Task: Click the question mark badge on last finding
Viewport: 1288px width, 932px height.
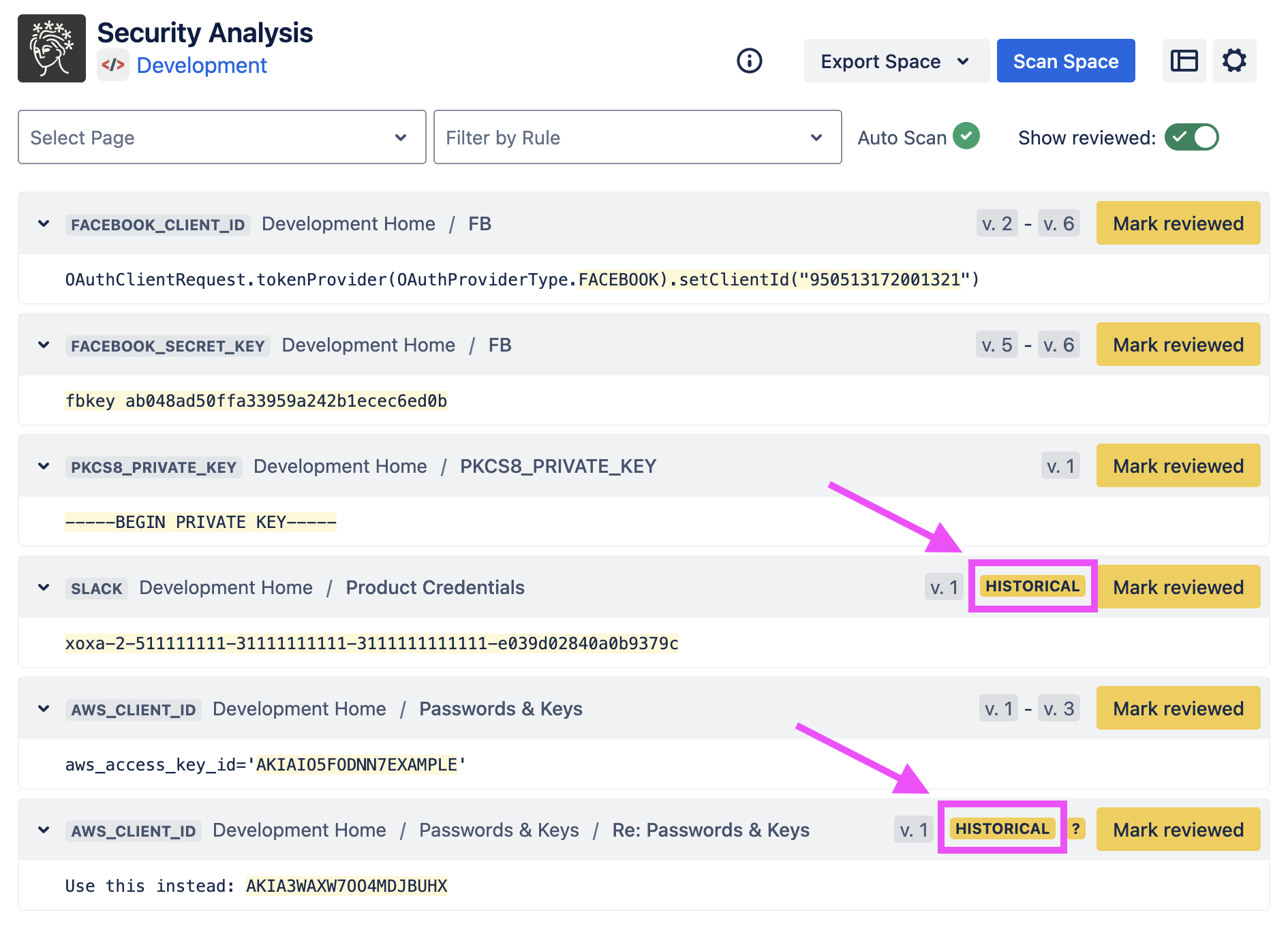Action: point(1075,829)
